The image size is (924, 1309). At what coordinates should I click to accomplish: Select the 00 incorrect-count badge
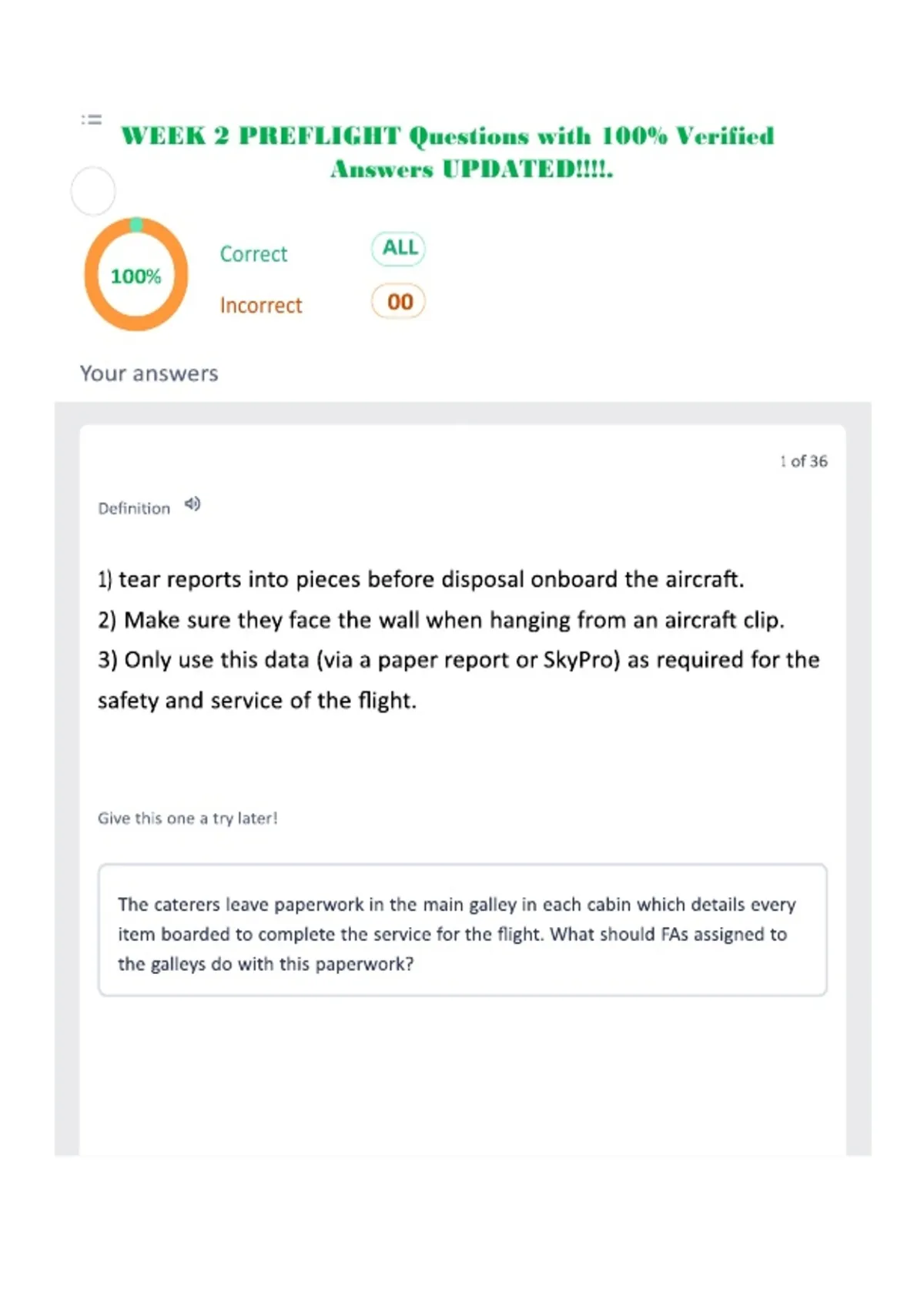[398, 301]
